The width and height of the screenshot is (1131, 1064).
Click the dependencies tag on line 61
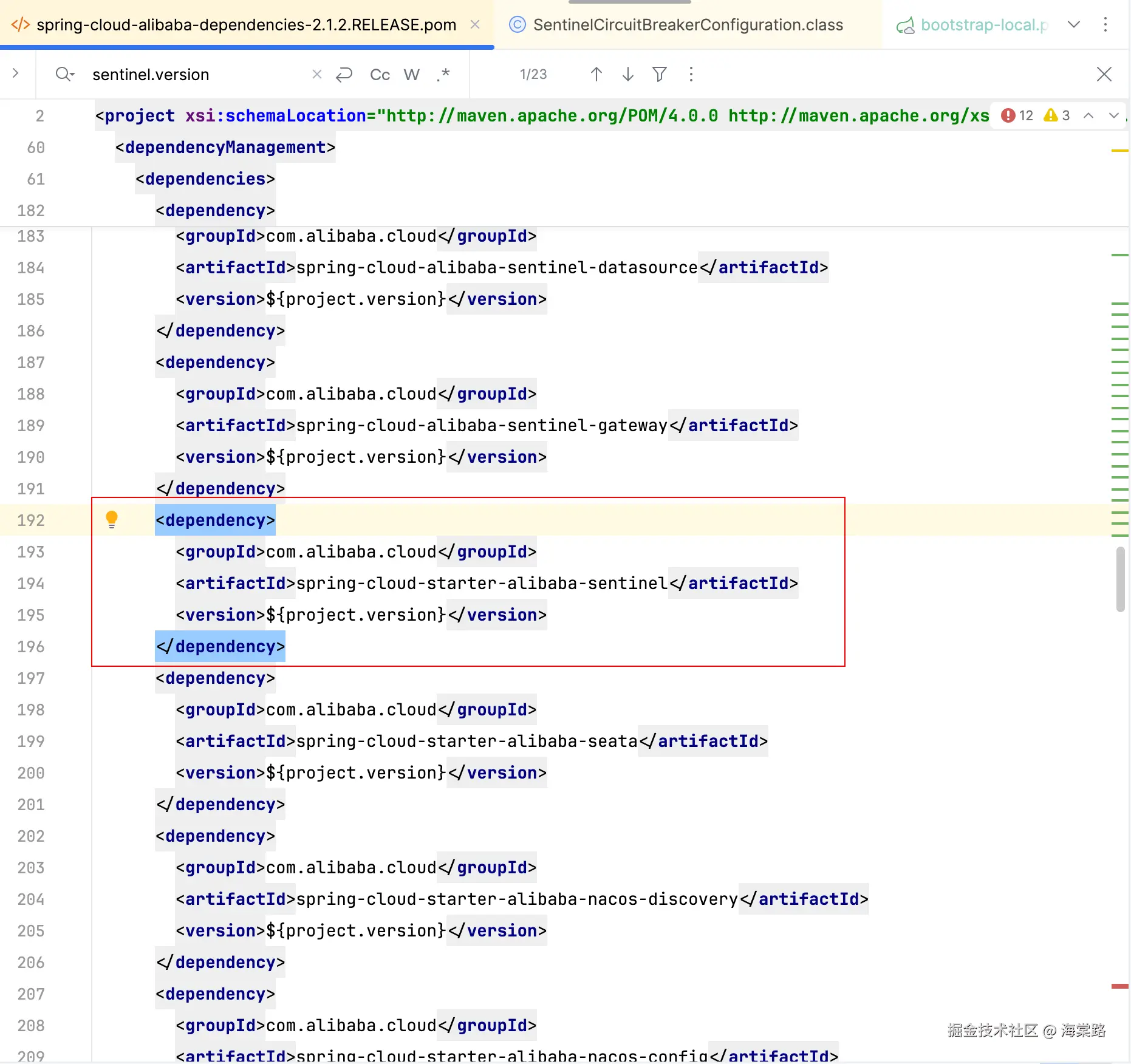[x=205, y=179]
